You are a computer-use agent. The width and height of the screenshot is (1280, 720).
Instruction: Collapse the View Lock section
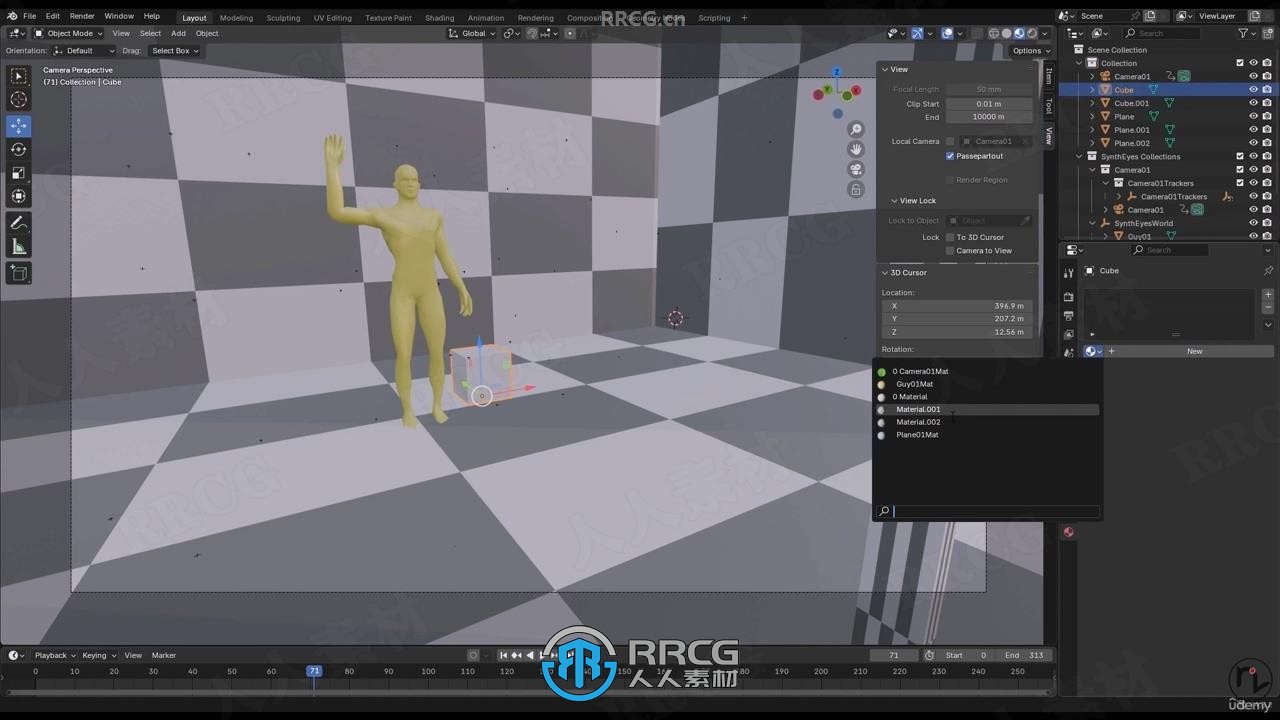coord(894,200)
